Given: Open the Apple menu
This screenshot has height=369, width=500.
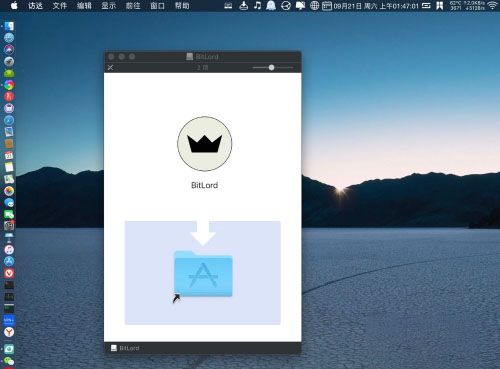Looking at the screenshot, I should [14, 5].
